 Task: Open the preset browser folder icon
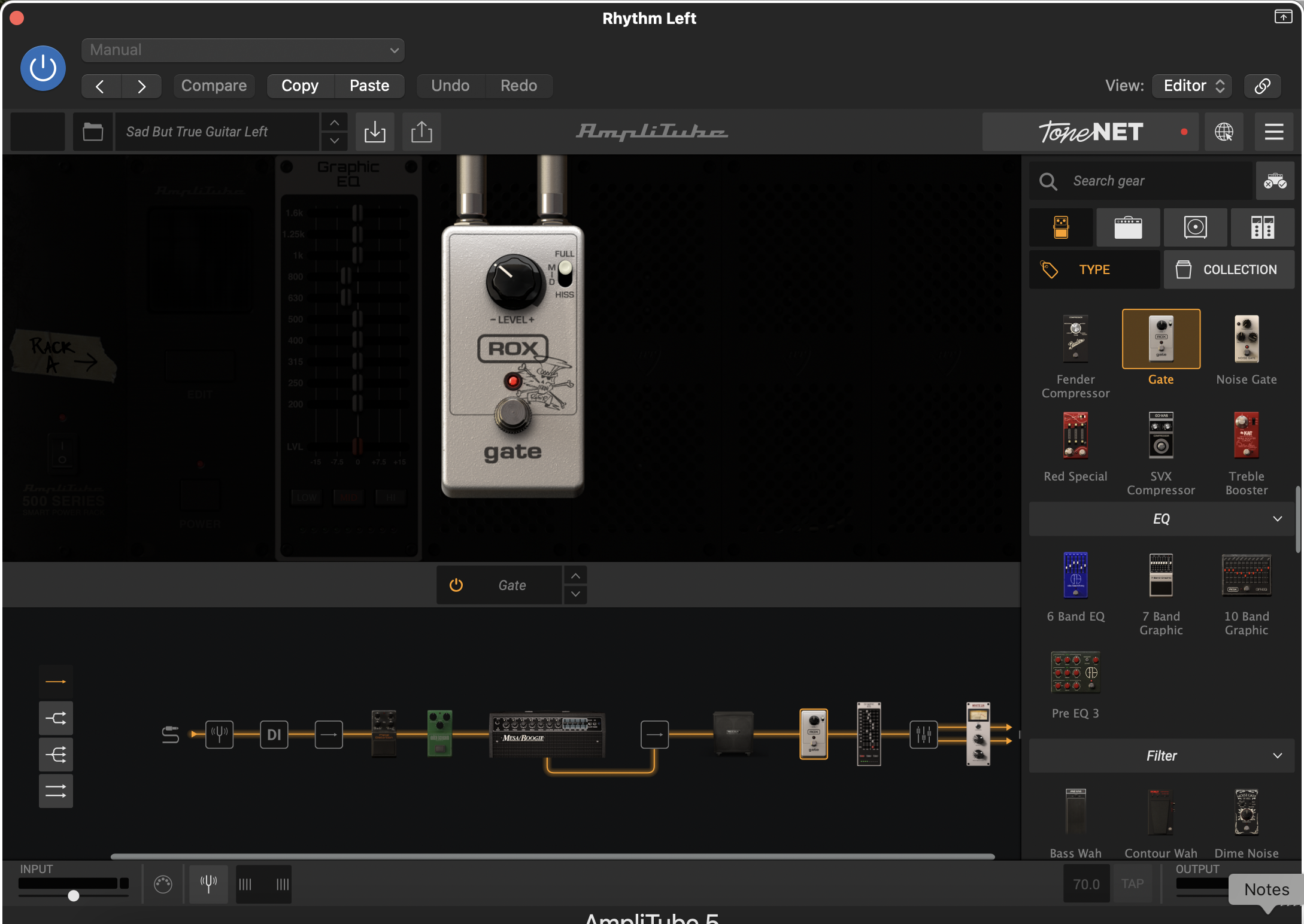pyautogui.click(x=93, y=132)
